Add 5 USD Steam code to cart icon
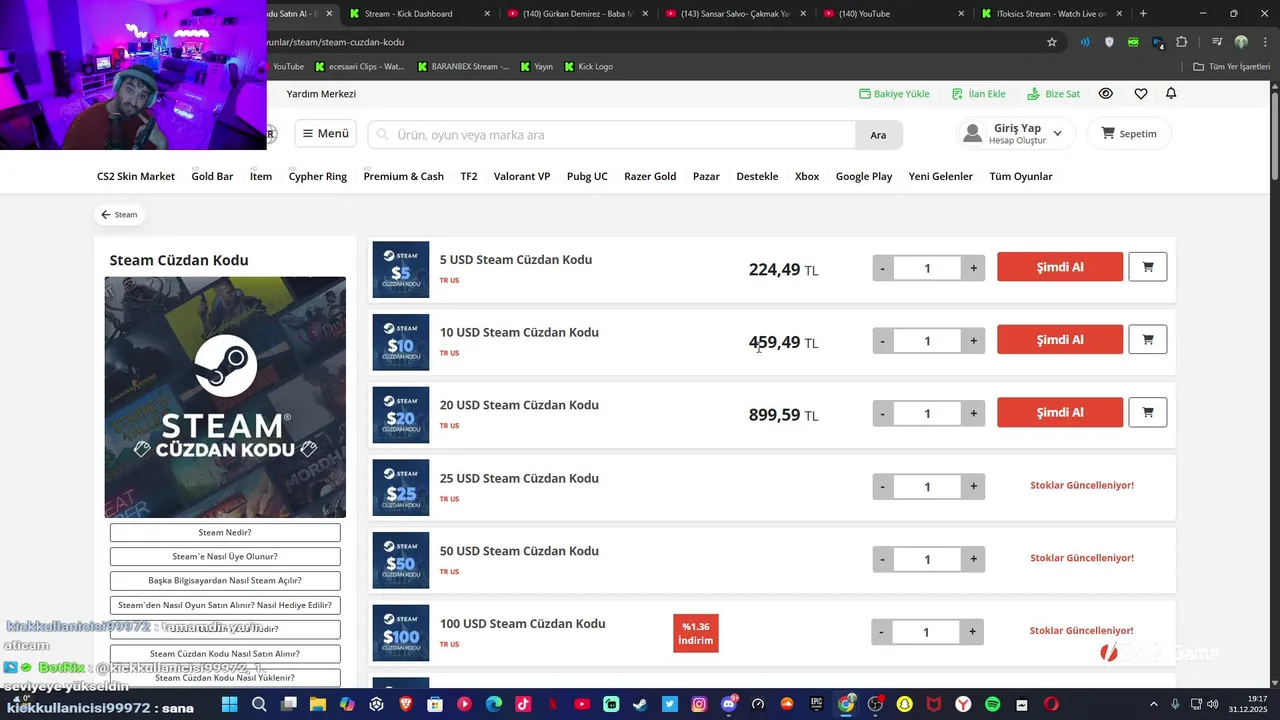 [x=1148, y=267]
